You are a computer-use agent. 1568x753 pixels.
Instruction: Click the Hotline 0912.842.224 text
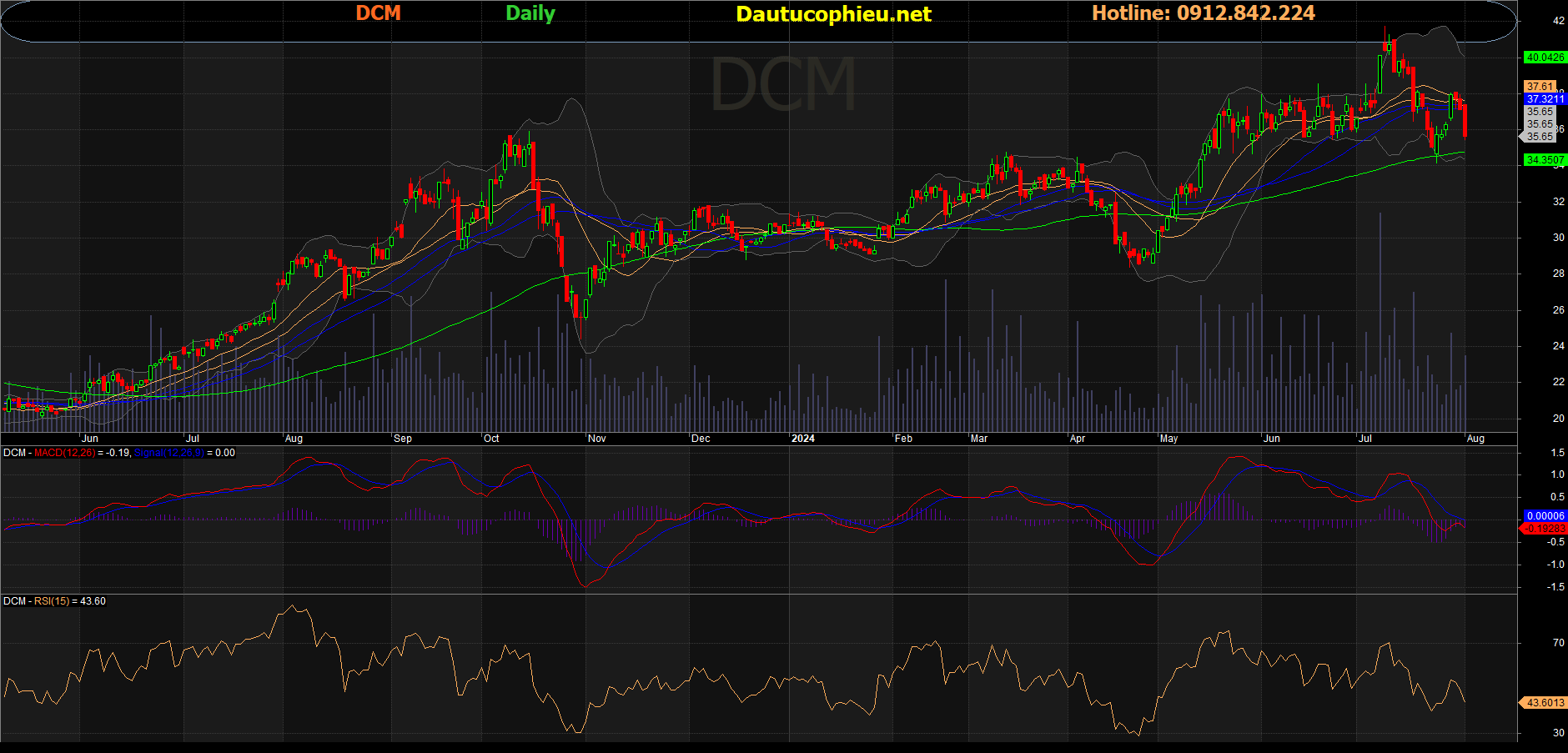pyautogui.click(x=1203, y=13)
